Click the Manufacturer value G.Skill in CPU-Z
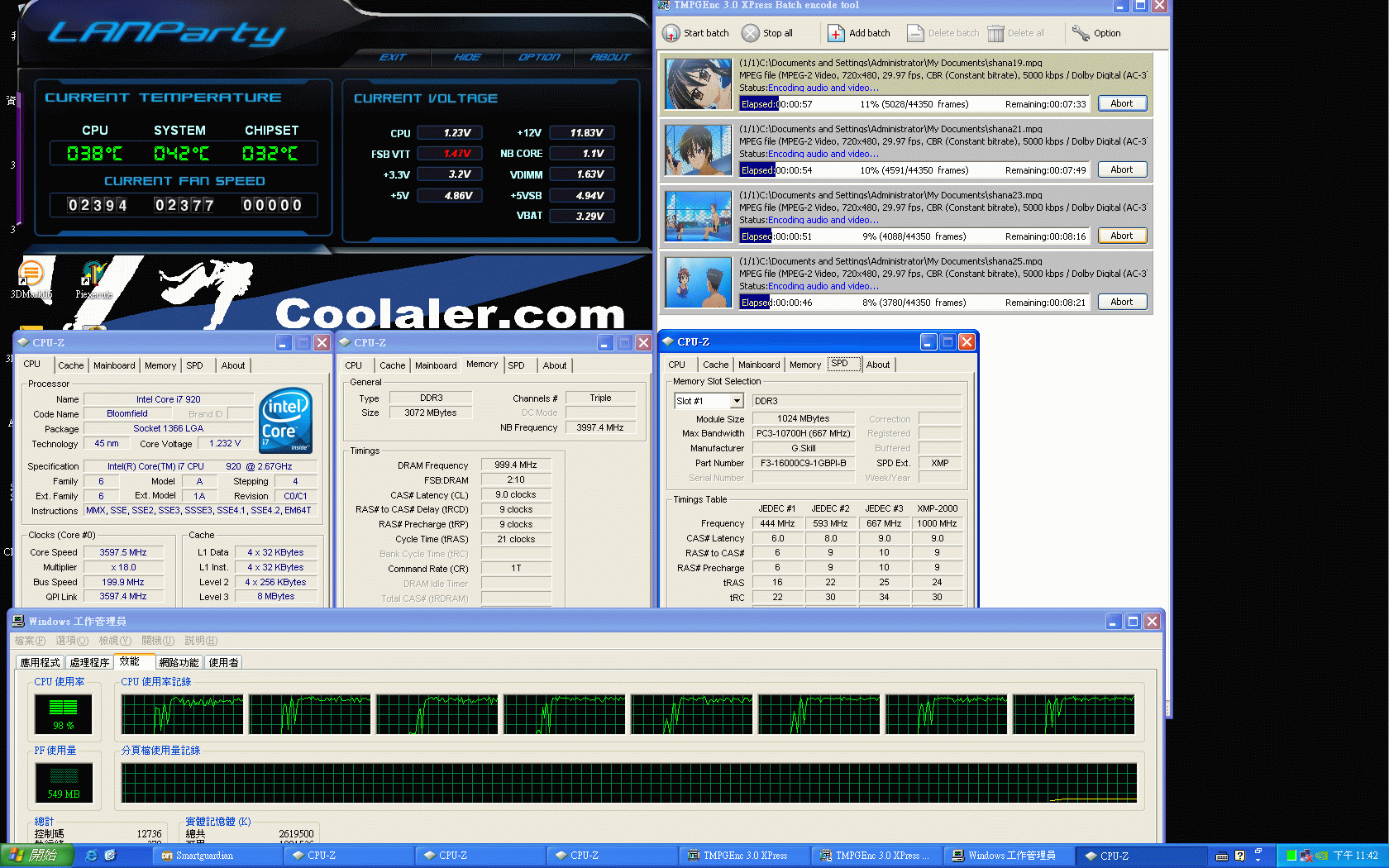 (803, 448)
